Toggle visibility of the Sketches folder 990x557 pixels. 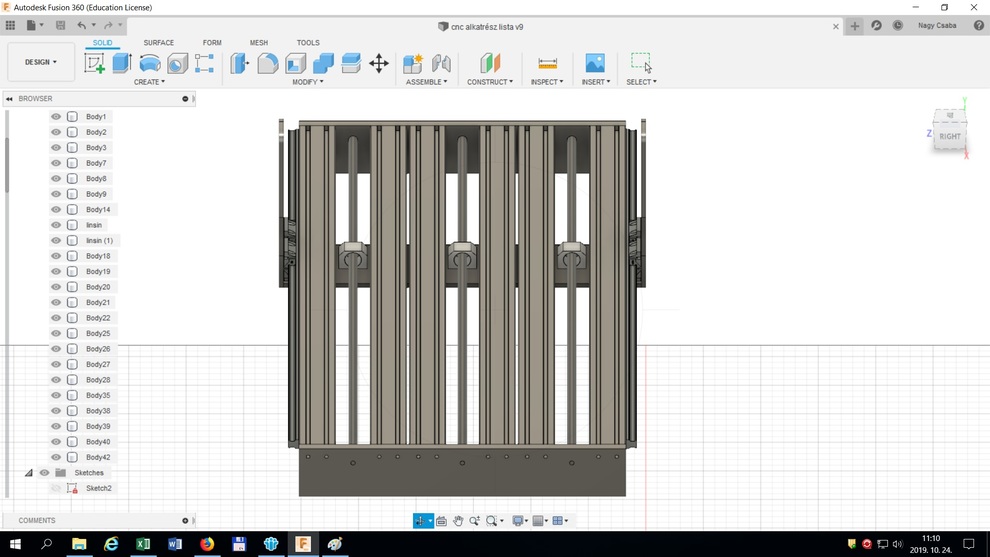point(44,473)
